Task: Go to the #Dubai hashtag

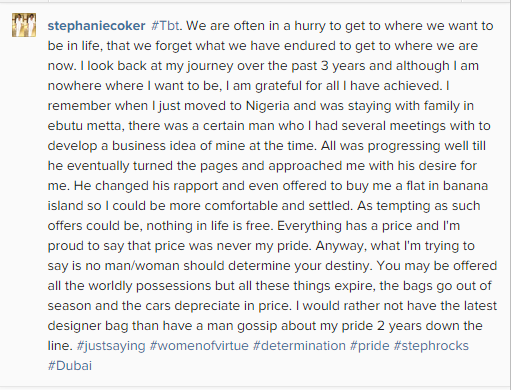Action: click(x=70, y=366)
